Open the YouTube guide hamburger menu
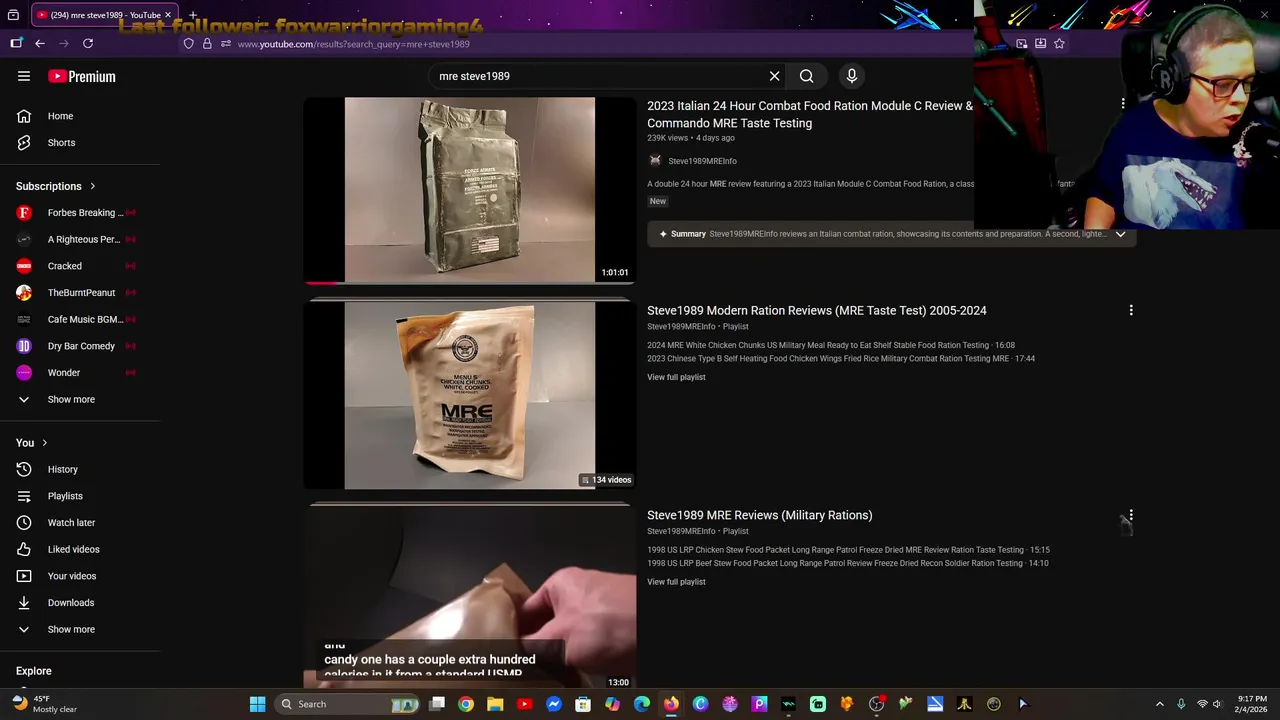The image size is (1280, 720). coord(24,76)
